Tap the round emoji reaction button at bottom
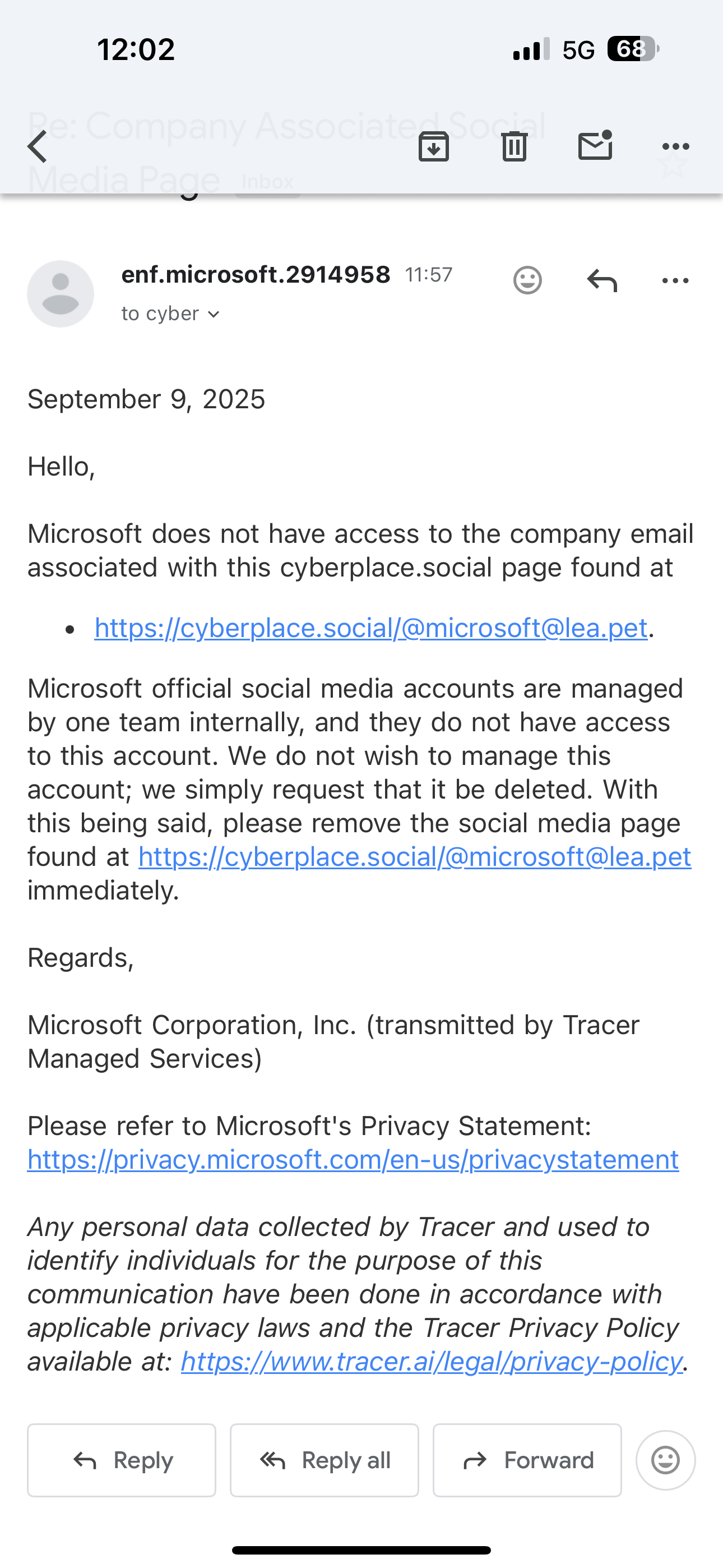 tap(665, 1460)
